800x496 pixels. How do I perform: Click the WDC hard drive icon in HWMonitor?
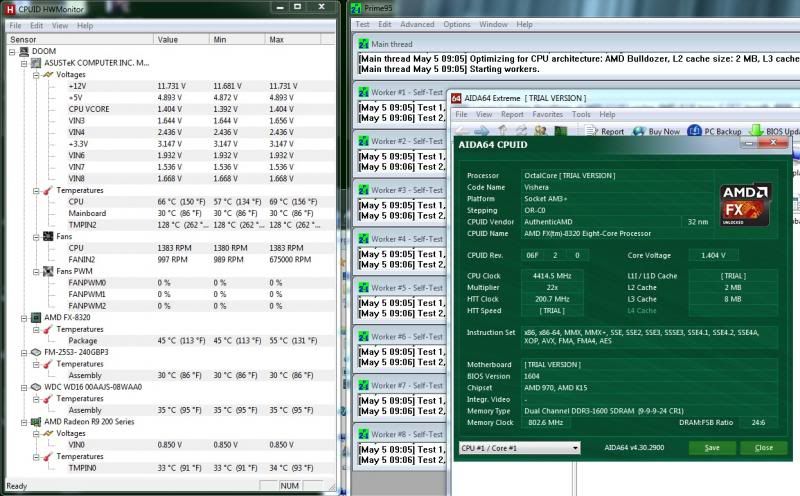(x=36, y=387)
